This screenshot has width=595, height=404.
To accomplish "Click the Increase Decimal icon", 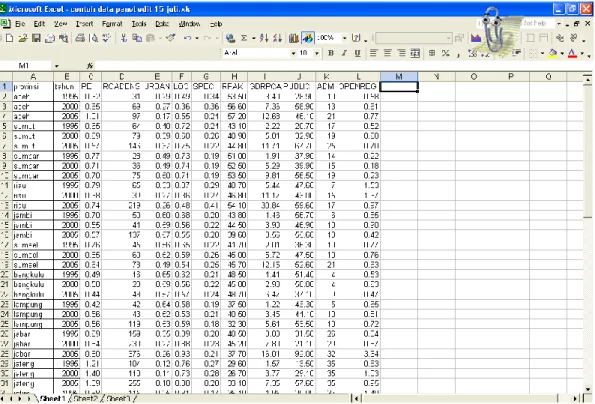I will (472, 53).
